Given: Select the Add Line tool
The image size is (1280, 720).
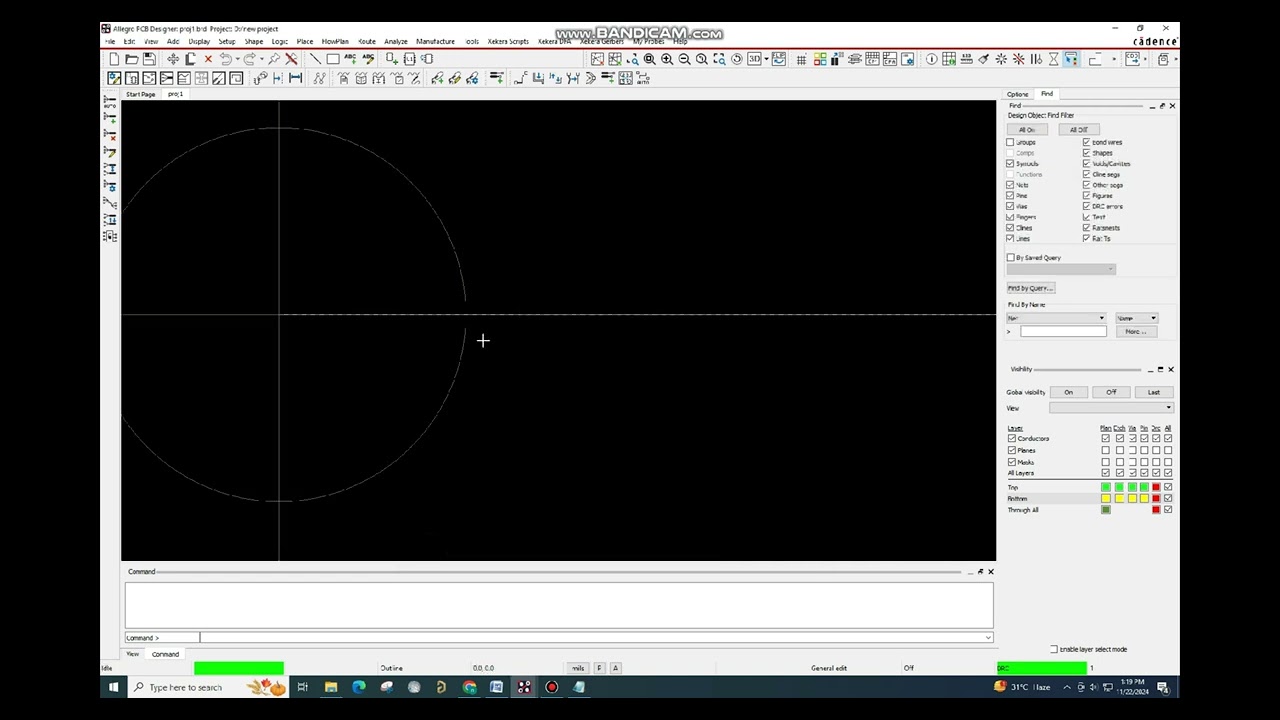Looking at the screenshot, I should [x=315, y=59].
